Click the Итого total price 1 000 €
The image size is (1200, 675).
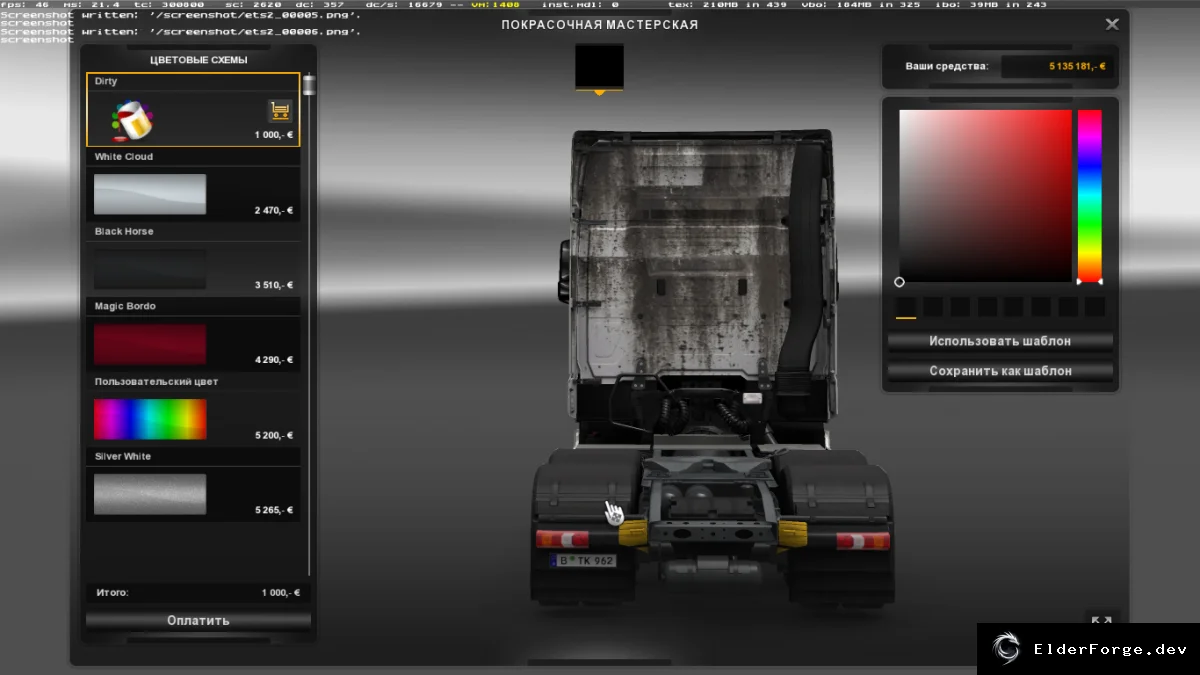[280, 593]
